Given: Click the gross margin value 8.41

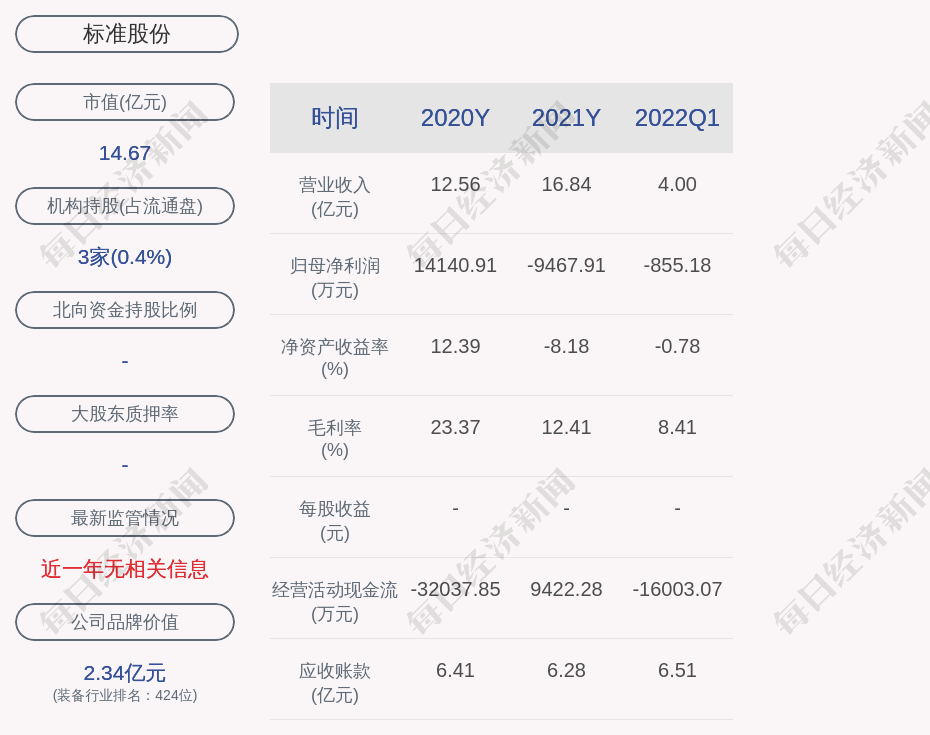Looking at the screenshot, I should (x=677, y=427).
